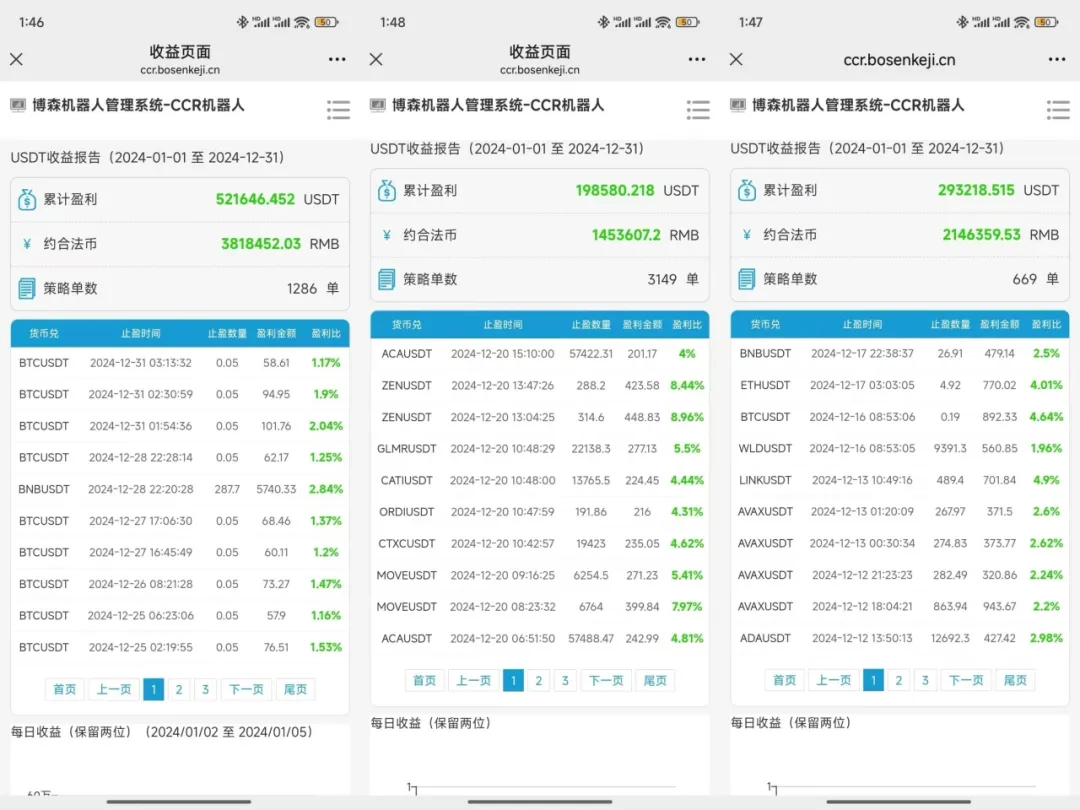Image resolution: width=1080 pixels, height=810 pixels.
Task: Go to page 3 in middle panel pagination
Action: [565, 681]
